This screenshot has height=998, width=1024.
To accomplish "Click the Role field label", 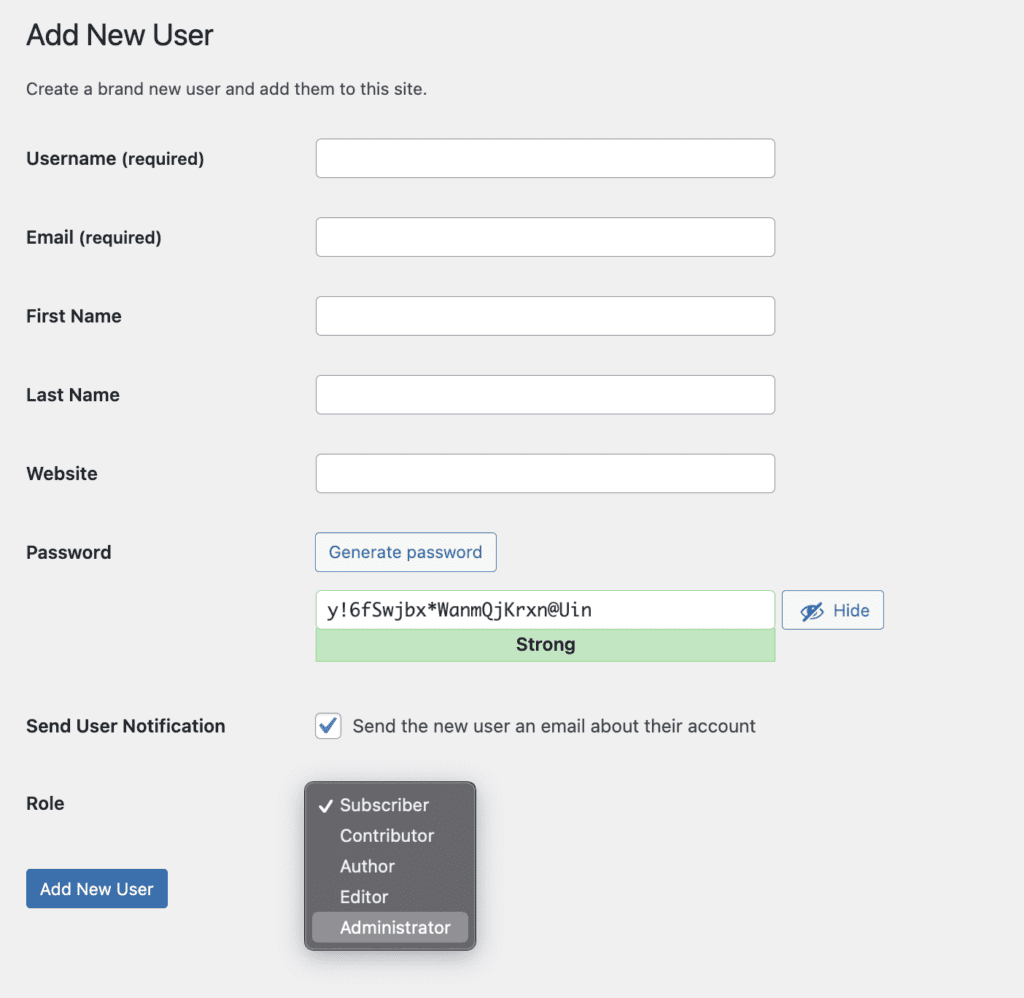I will (45, 804).
